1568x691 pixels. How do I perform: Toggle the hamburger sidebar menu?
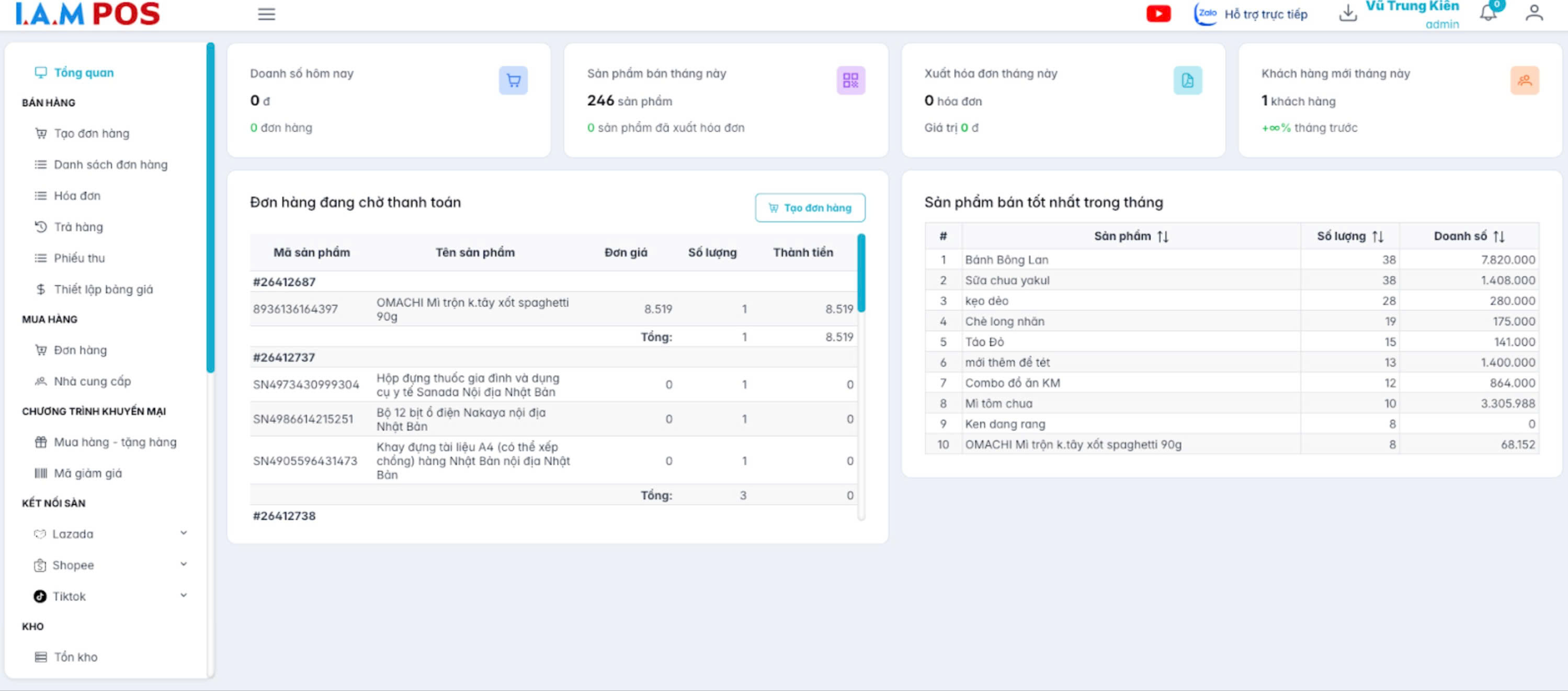pyautogui.click(x=266, y=14)
